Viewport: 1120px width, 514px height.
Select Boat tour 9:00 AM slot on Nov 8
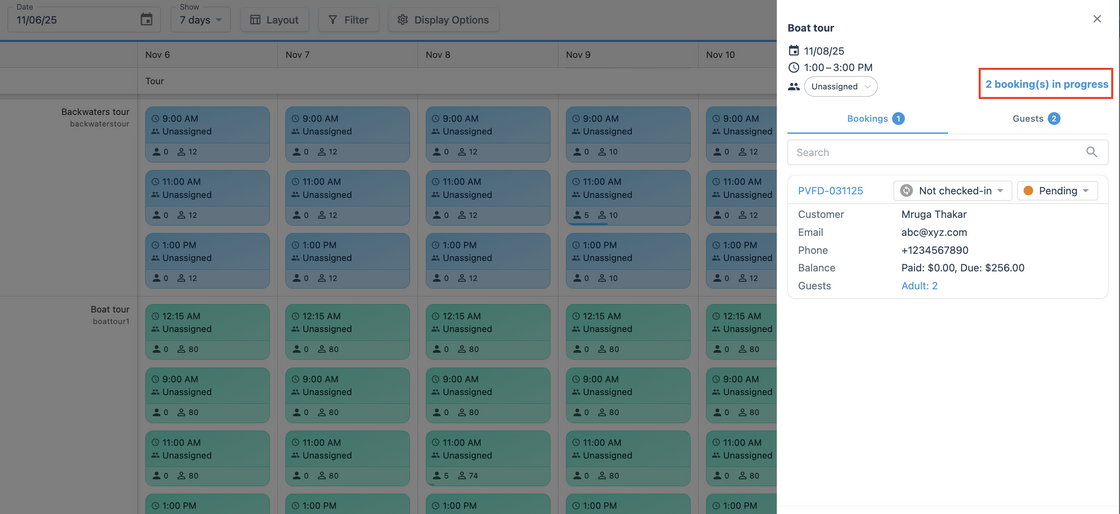coord(488,395)
